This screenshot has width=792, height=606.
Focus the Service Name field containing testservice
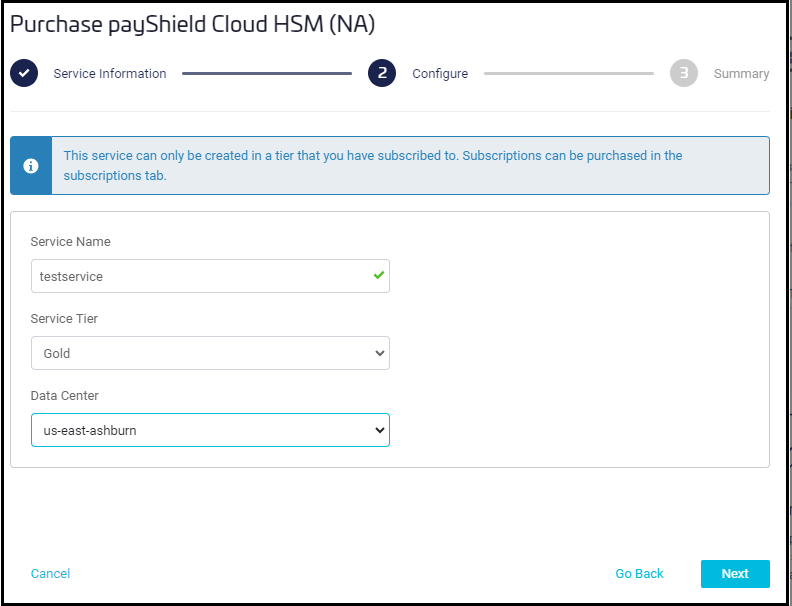click(200, 276)
